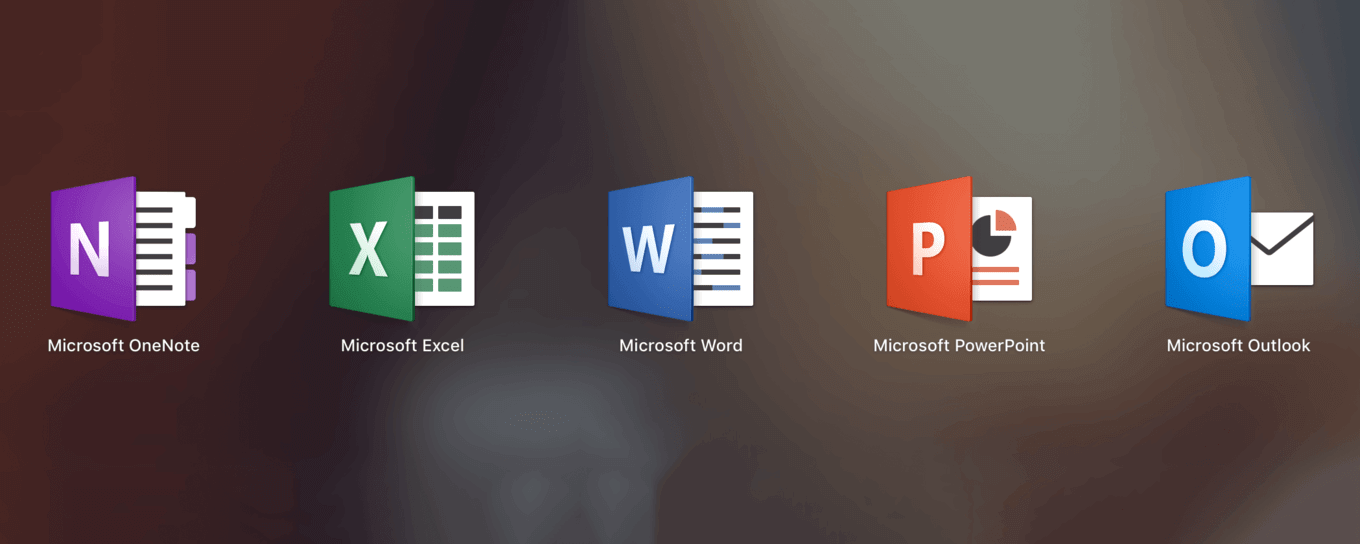Select the "Microsoft OneNote" text label
Screen dimensions: 1360x544
(124, 346)
